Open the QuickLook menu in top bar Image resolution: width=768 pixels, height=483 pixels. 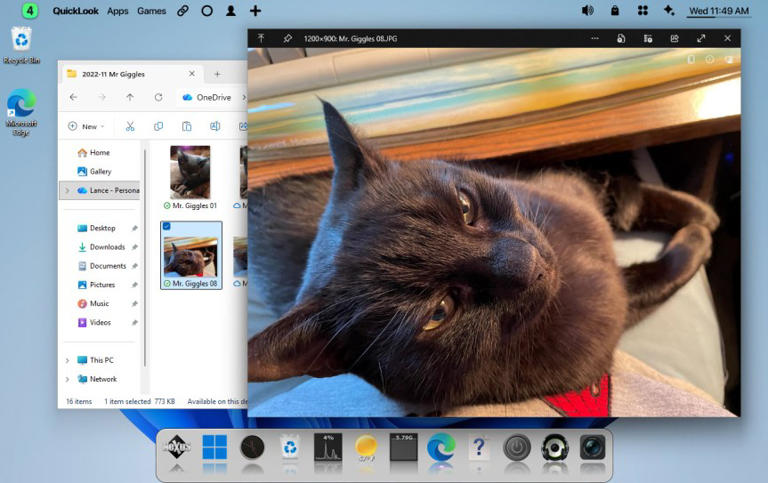(75, 11)
